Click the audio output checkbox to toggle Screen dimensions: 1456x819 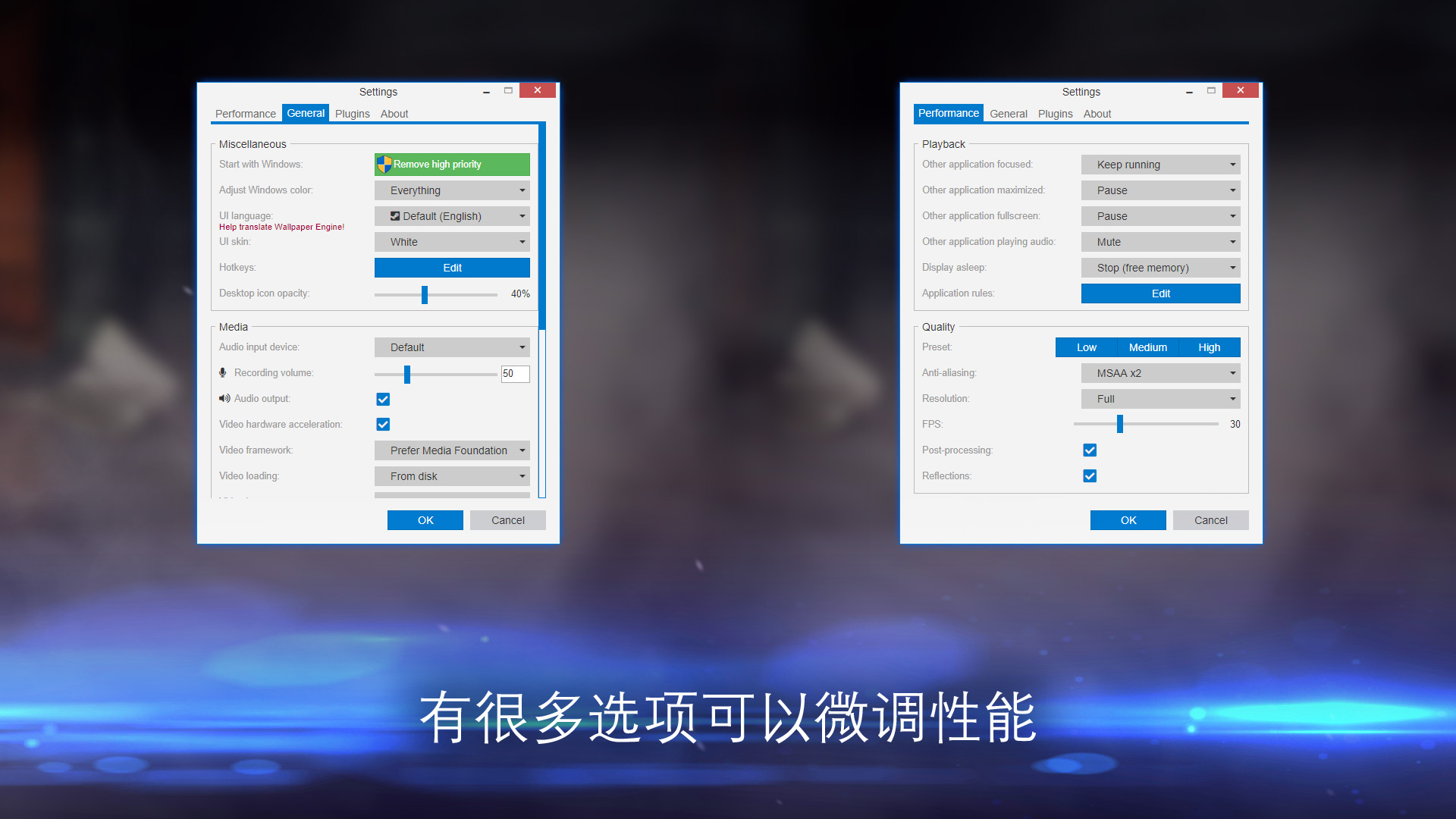click(x=384, y=399)
